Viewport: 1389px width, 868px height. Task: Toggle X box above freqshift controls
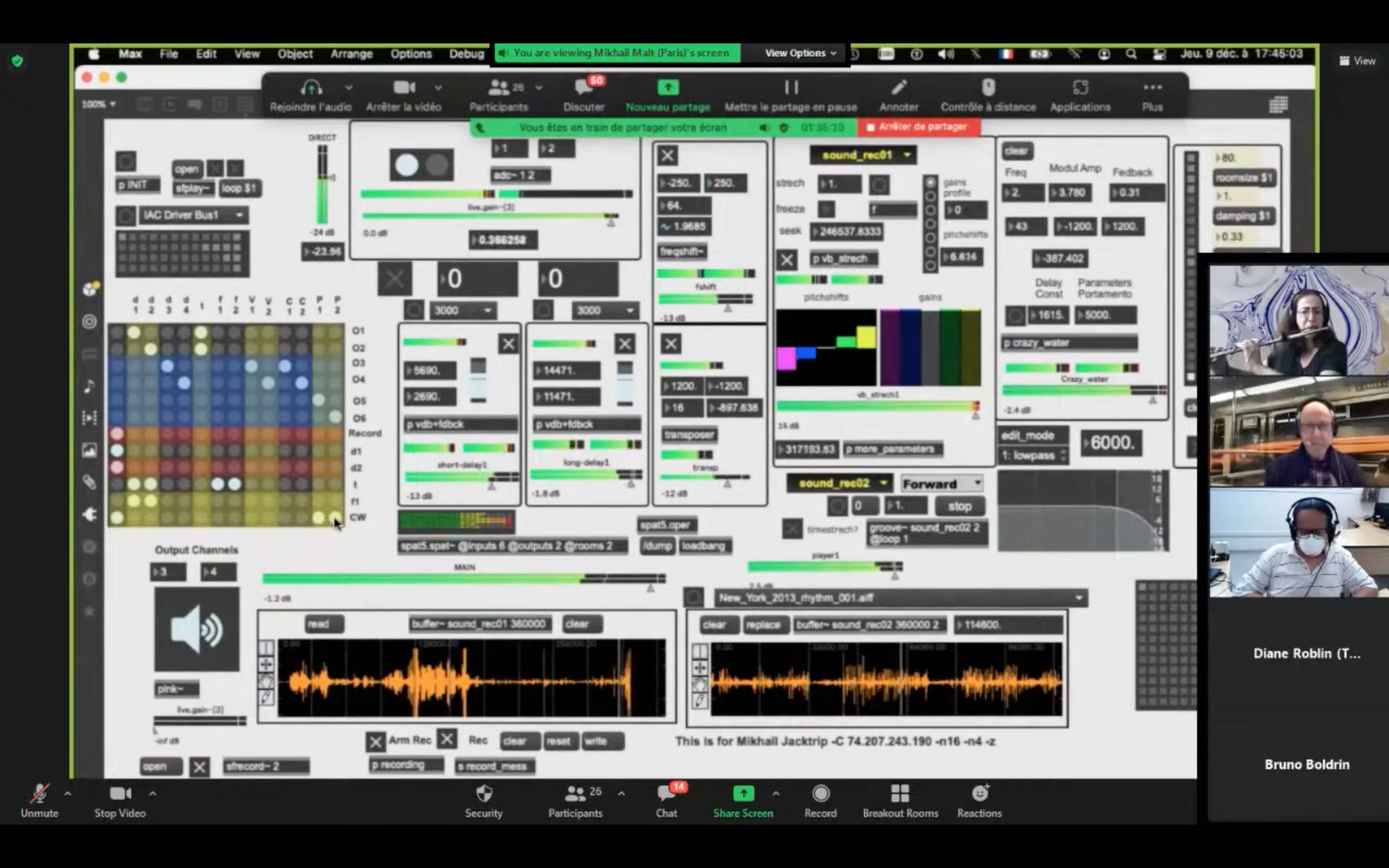(667, 155)
